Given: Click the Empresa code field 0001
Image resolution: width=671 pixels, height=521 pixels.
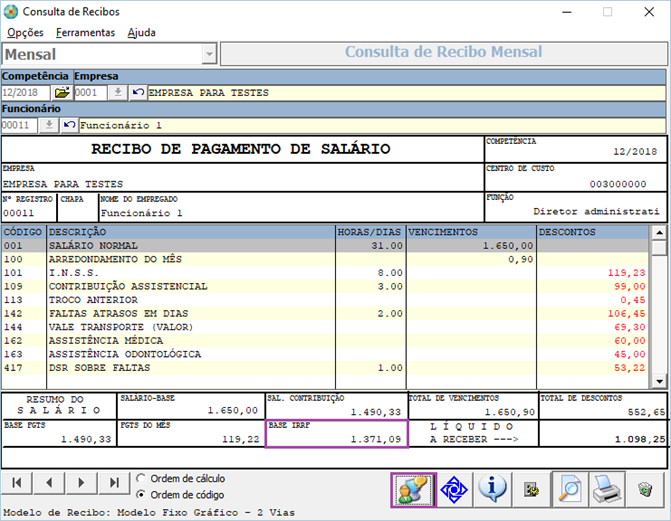Looking at the screenshot, I should tap(90, 92).
